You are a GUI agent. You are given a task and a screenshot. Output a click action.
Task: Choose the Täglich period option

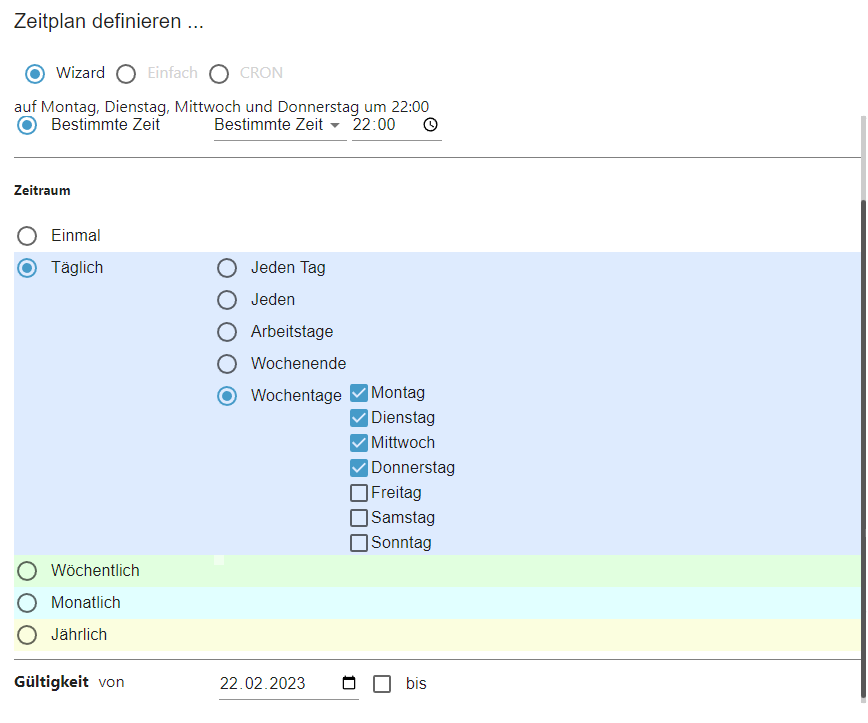27,268
